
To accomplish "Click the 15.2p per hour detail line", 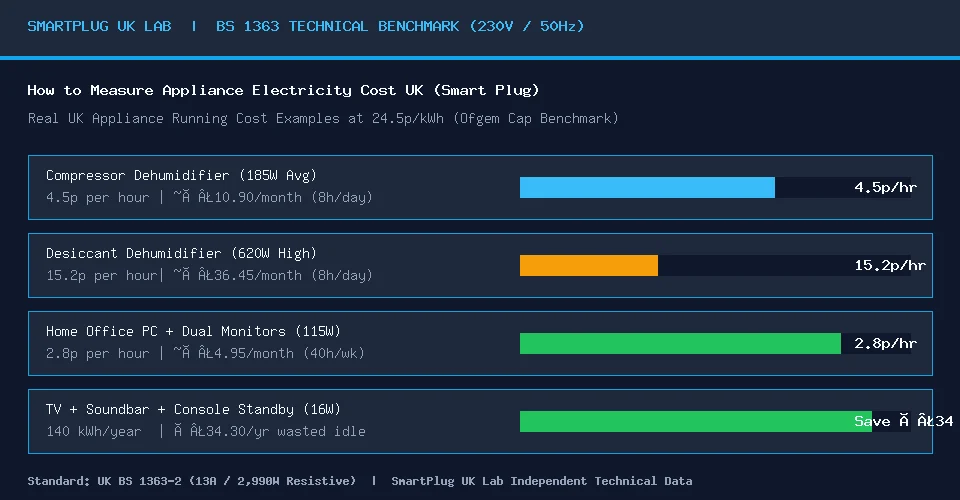I will [x=209, y=275].
